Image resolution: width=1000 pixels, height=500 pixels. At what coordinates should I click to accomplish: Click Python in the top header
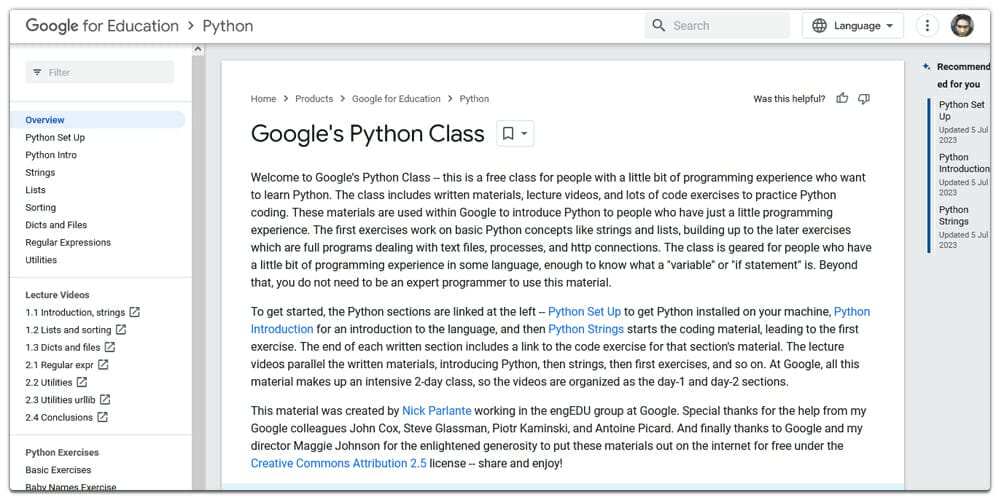(x=228, y=26)
